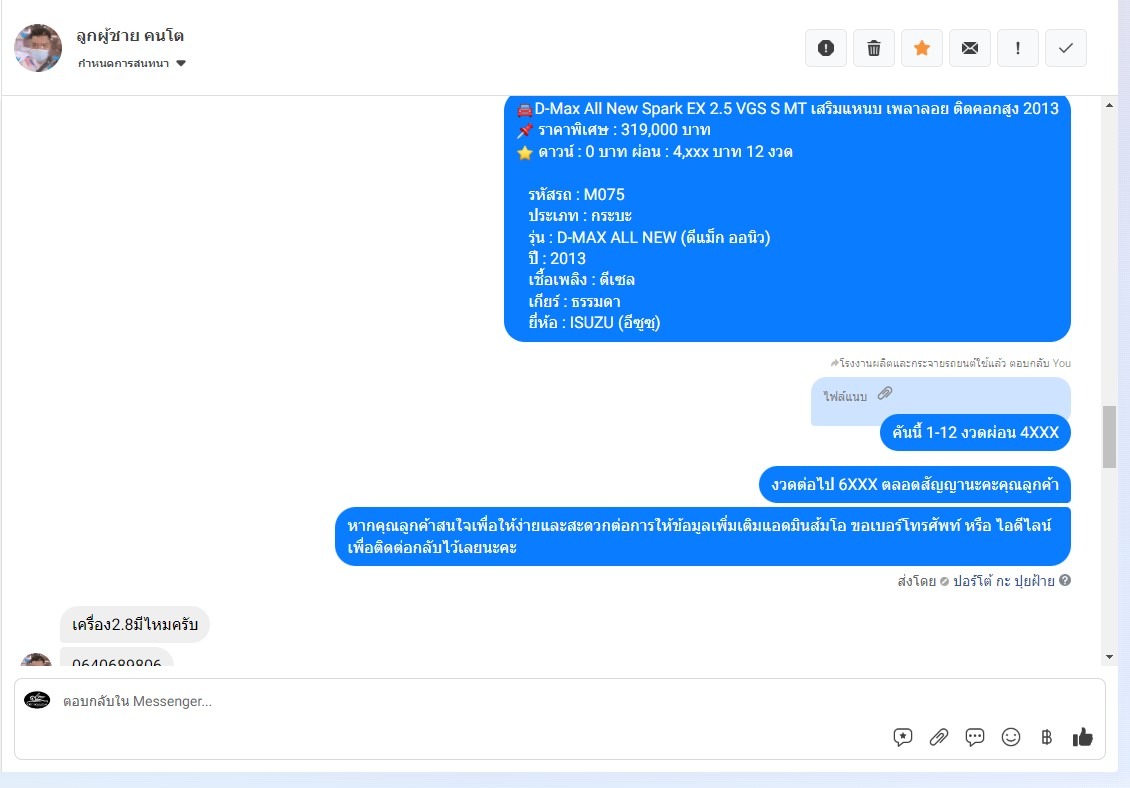Click the chat scrollbar down arrow
The height and width of the screenshot is (788, 1130).
coord(1109,657)
